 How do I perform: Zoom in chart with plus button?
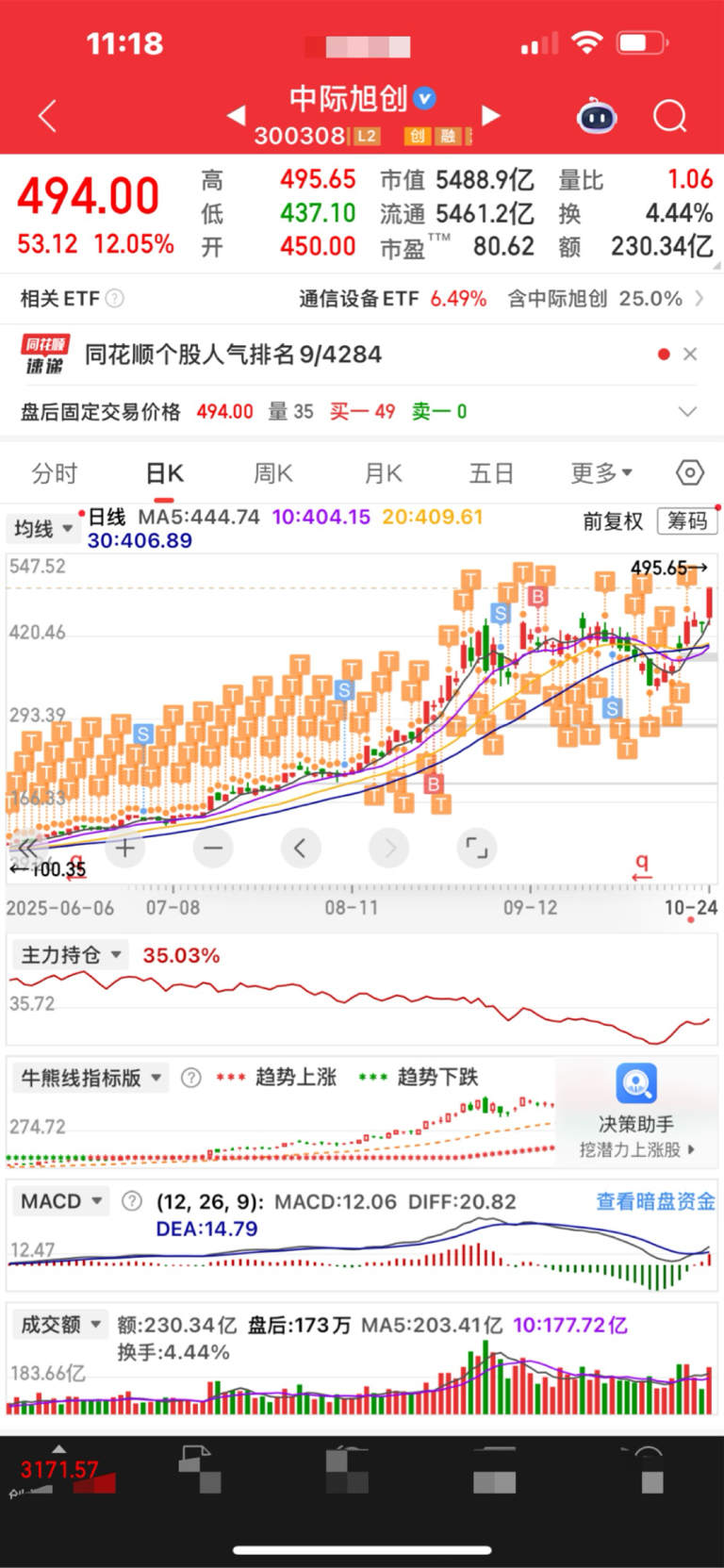(x=124, y=849)
